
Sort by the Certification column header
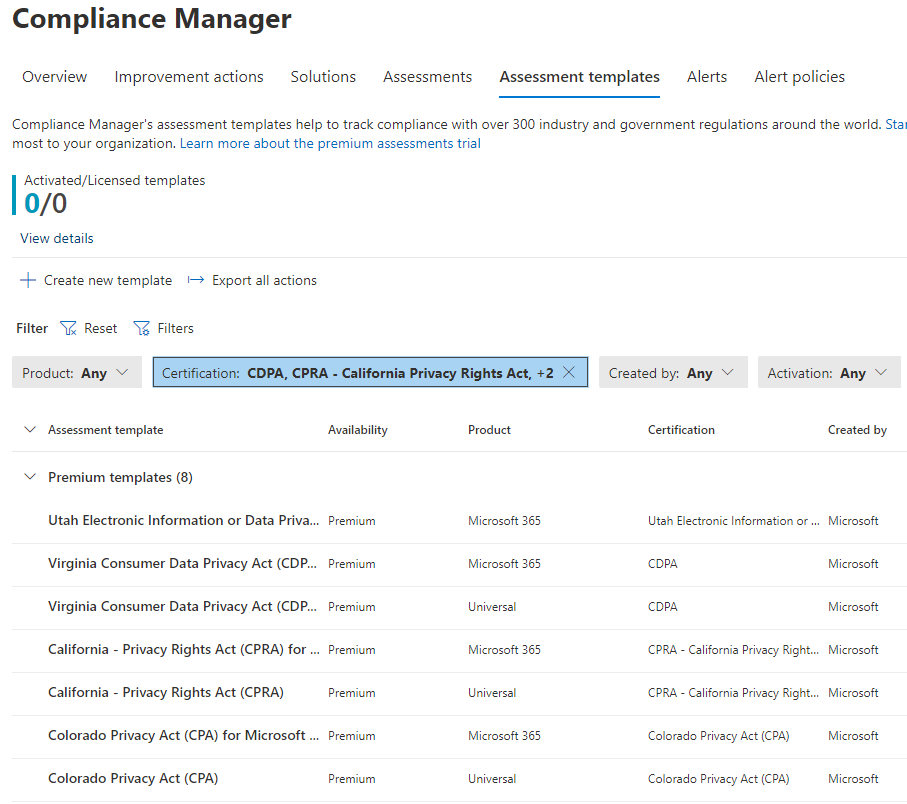coord(681,430)
